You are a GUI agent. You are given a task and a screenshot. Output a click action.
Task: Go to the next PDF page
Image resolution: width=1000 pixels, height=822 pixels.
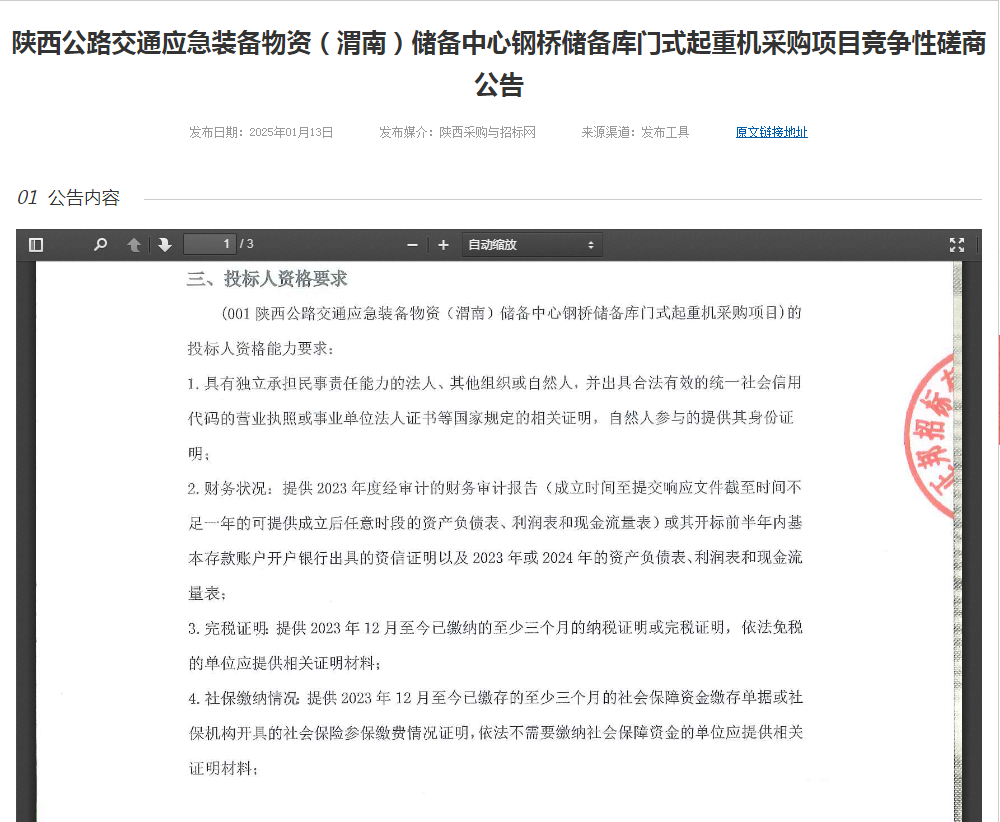pos(165,245)
